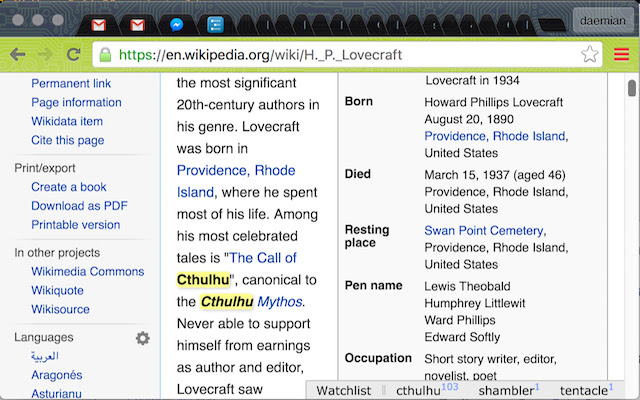Follow the Swan Point Cemetery link

(x=484, y=231)
